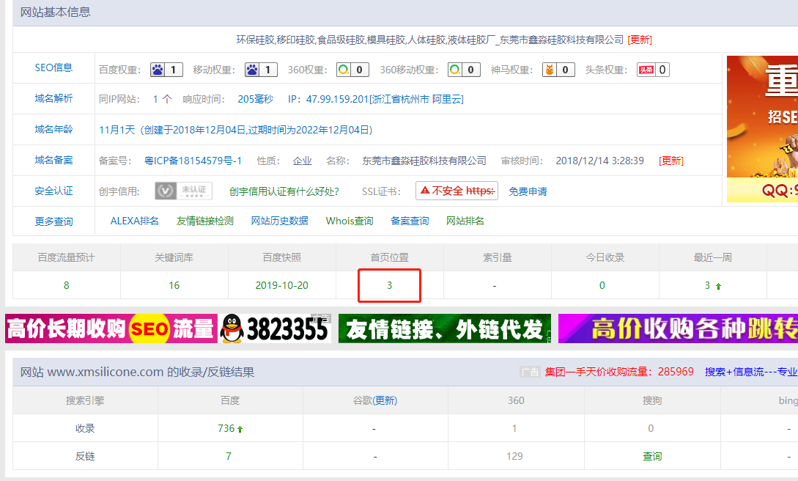This screenshot has width=798, height=481.
Task: Click the 查询 link in Sogou column
Action: pos(652,457)
